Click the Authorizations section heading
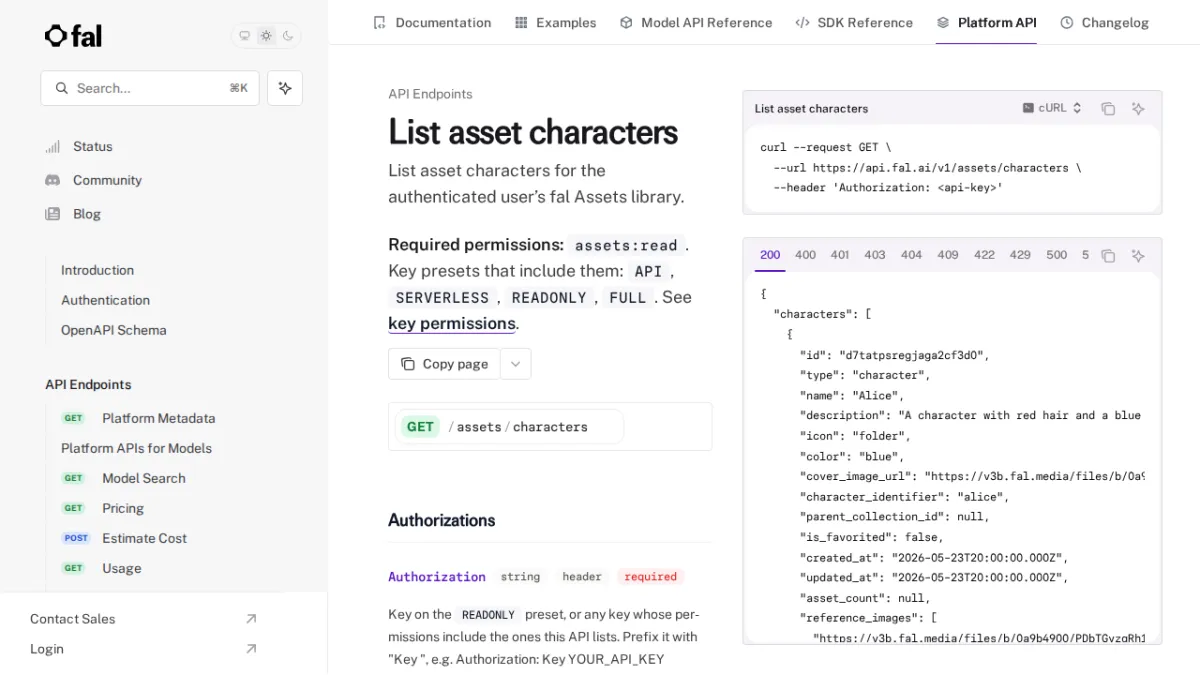1200x675 pixels. click(x=442, y=520)
